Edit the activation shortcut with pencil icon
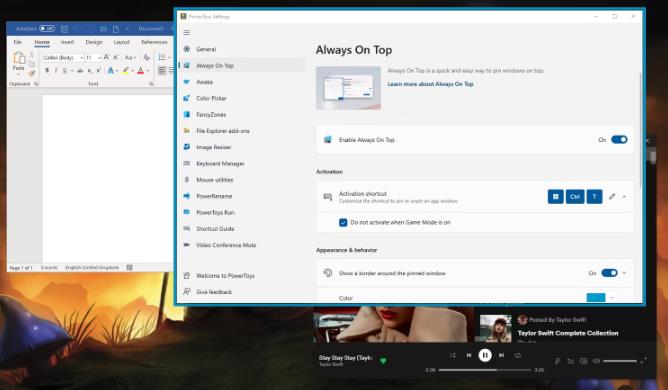The width and height of the screenshot is (668, 390). point(612,196)
